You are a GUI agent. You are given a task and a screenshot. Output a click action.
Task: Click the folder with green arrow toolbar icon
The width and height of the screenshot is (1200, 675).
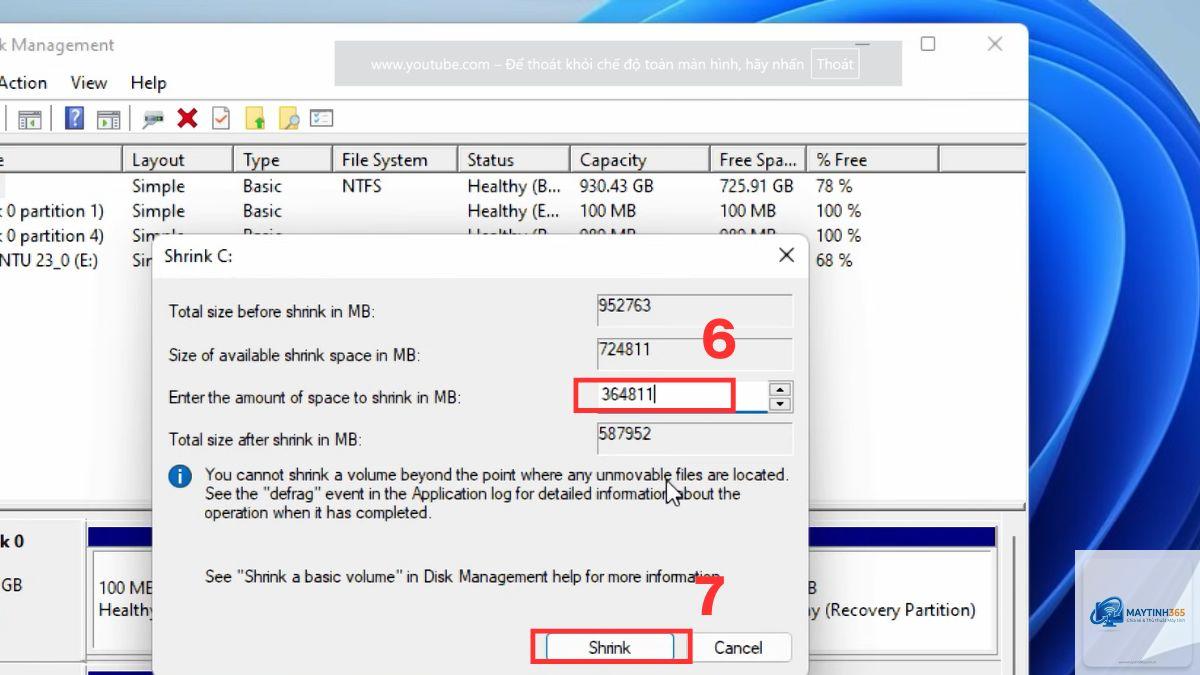[x=255, y=119]
